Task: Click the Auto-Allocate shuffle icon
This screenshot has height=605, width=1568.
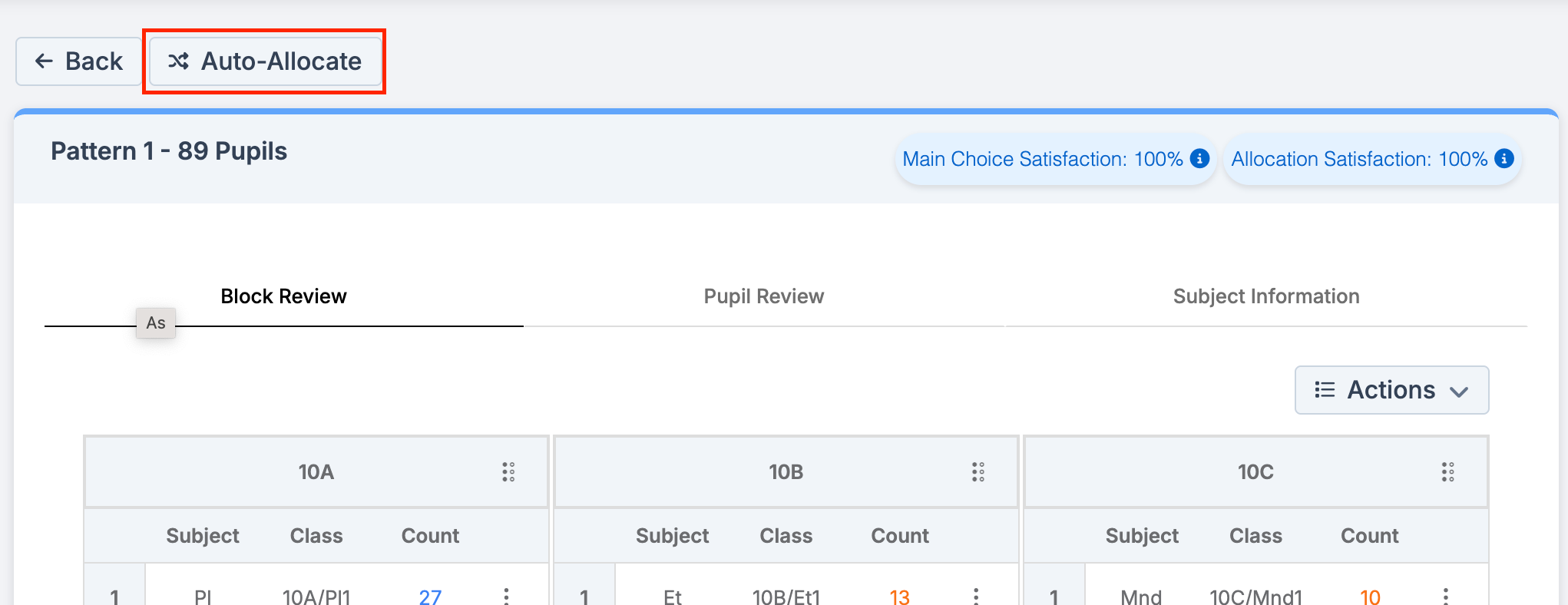Action: pyautogui.click(x=178, y=61)
